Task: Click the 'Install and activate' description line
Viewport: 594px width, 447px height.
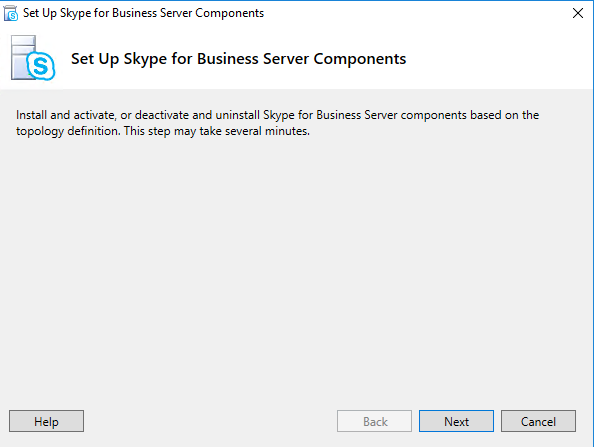Action: pos(277,115)
